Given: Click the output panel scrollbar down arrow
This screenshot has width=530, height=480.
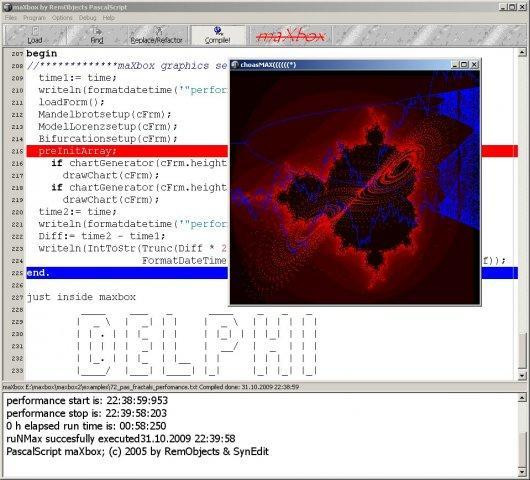Looking at the screenshot, I should click(522, 472).
